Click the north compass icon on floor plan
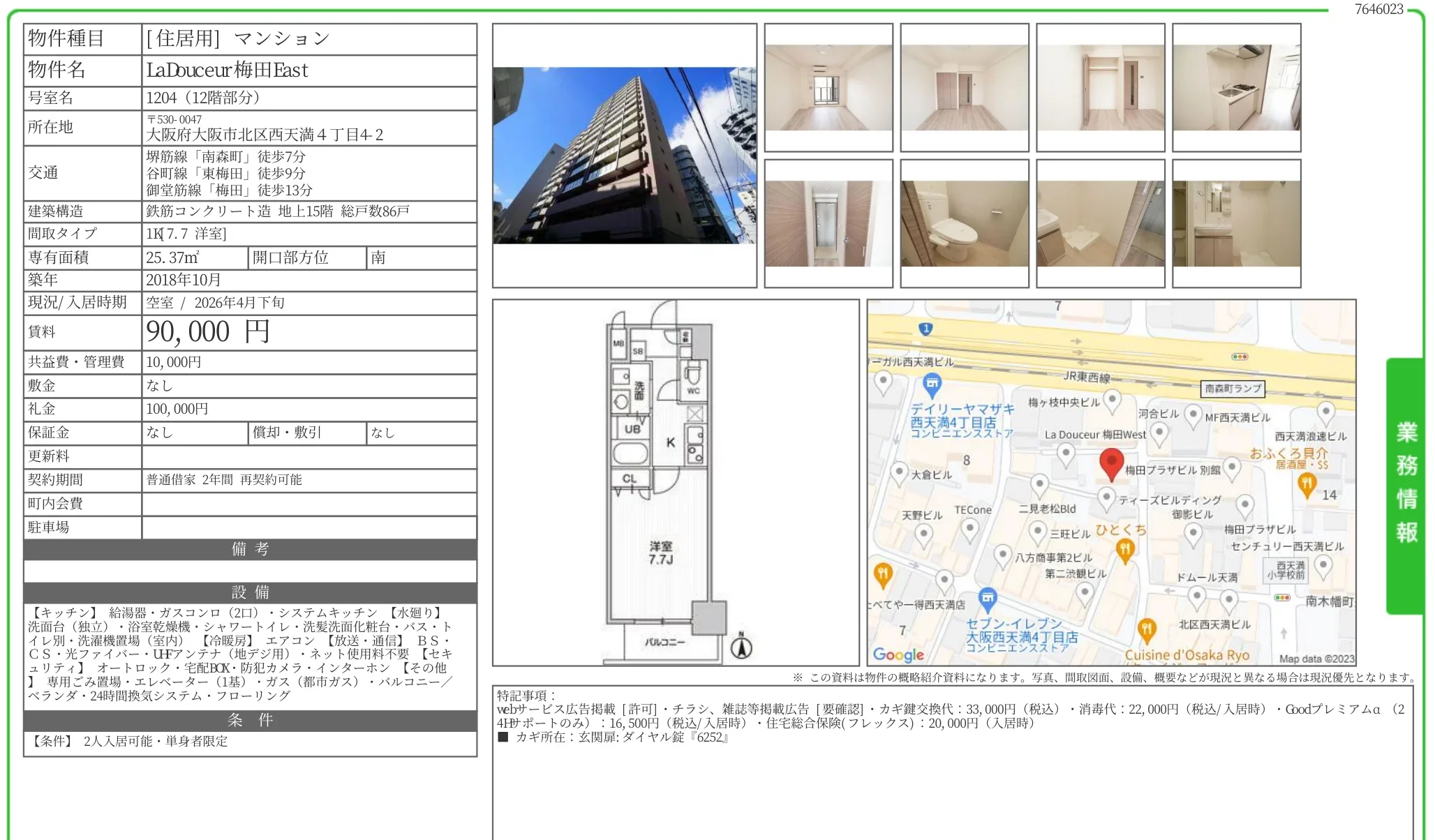 click(741, 647)
